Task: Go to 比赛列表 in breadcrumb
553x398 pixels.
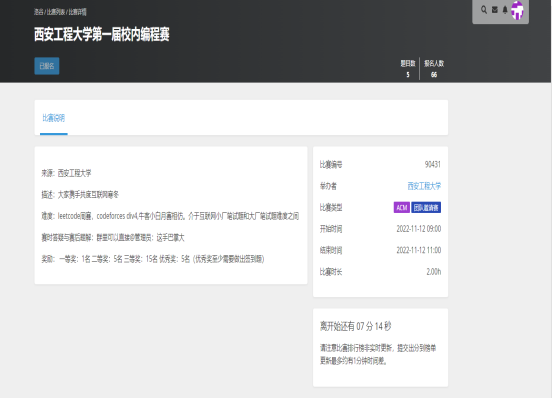Action: coord(56,12)
